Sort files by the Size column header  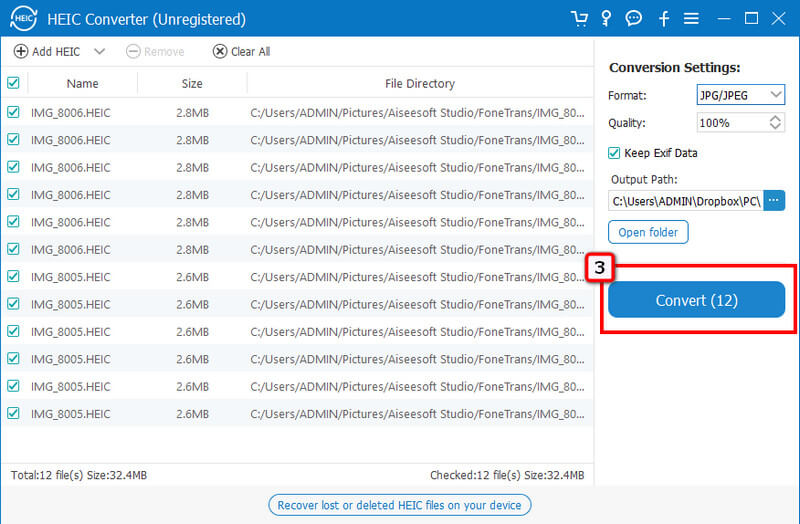tap(192, 84)
